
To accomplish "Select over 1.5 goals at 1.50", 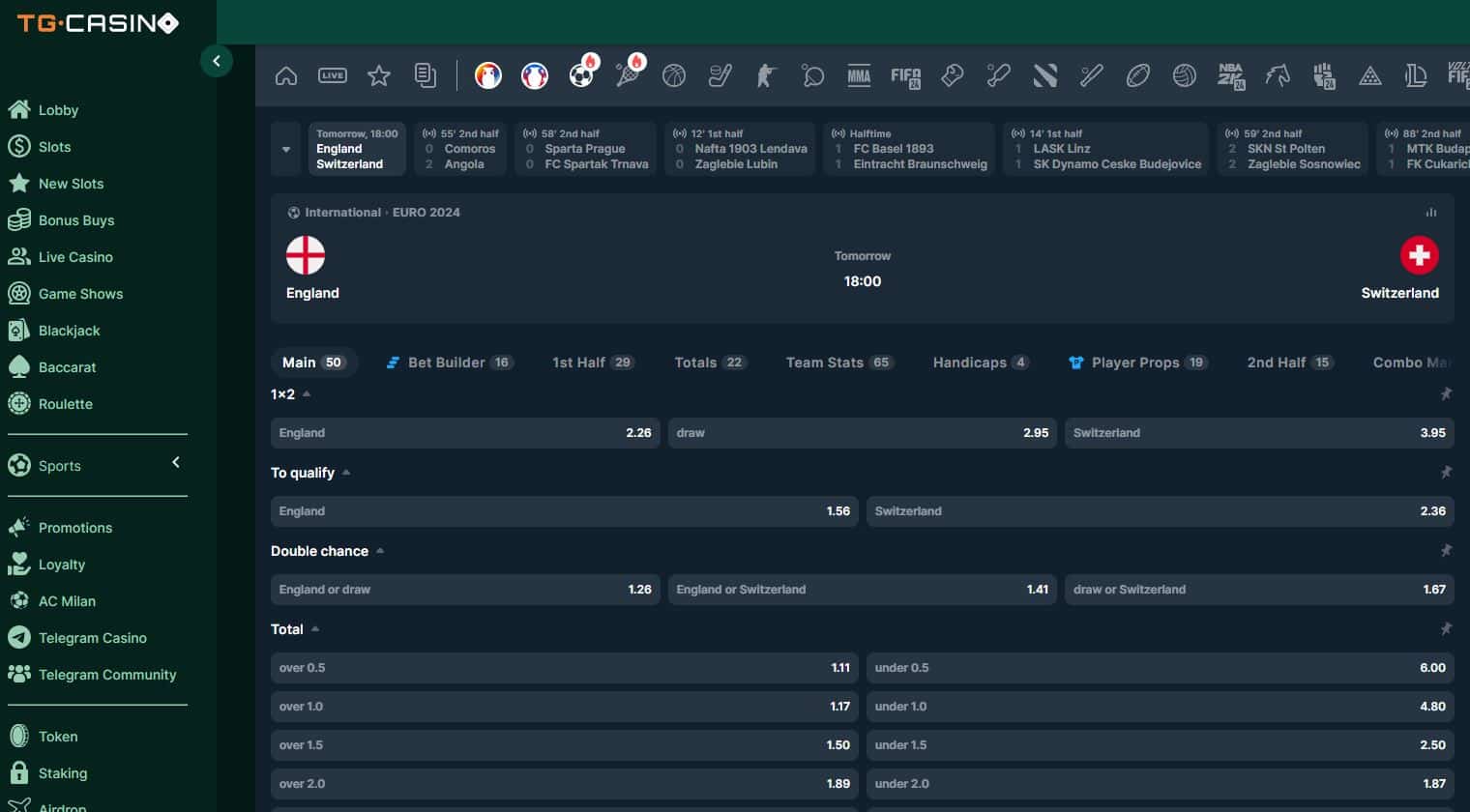I will point(565,745).
